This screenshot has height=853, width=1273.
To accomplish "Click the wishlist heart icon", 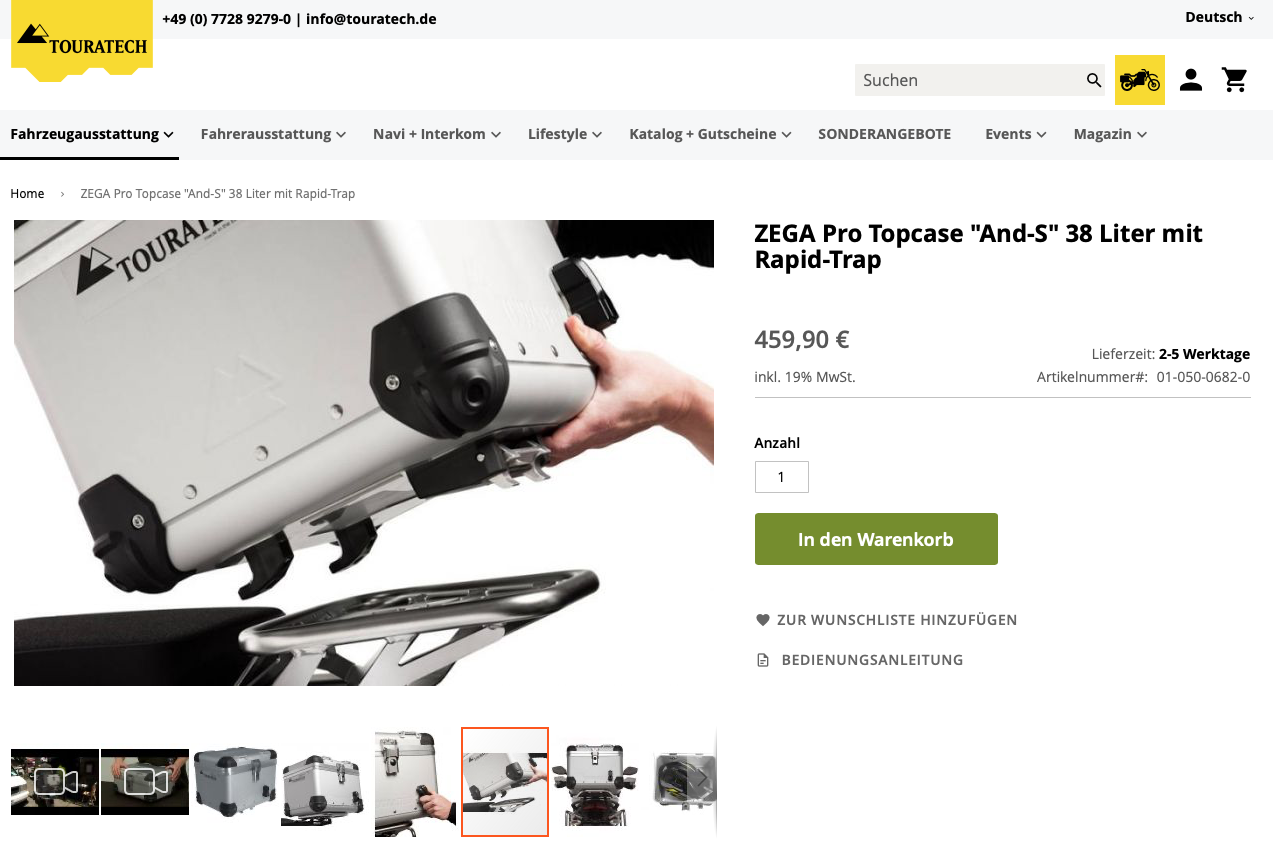I will pos(763,620).
